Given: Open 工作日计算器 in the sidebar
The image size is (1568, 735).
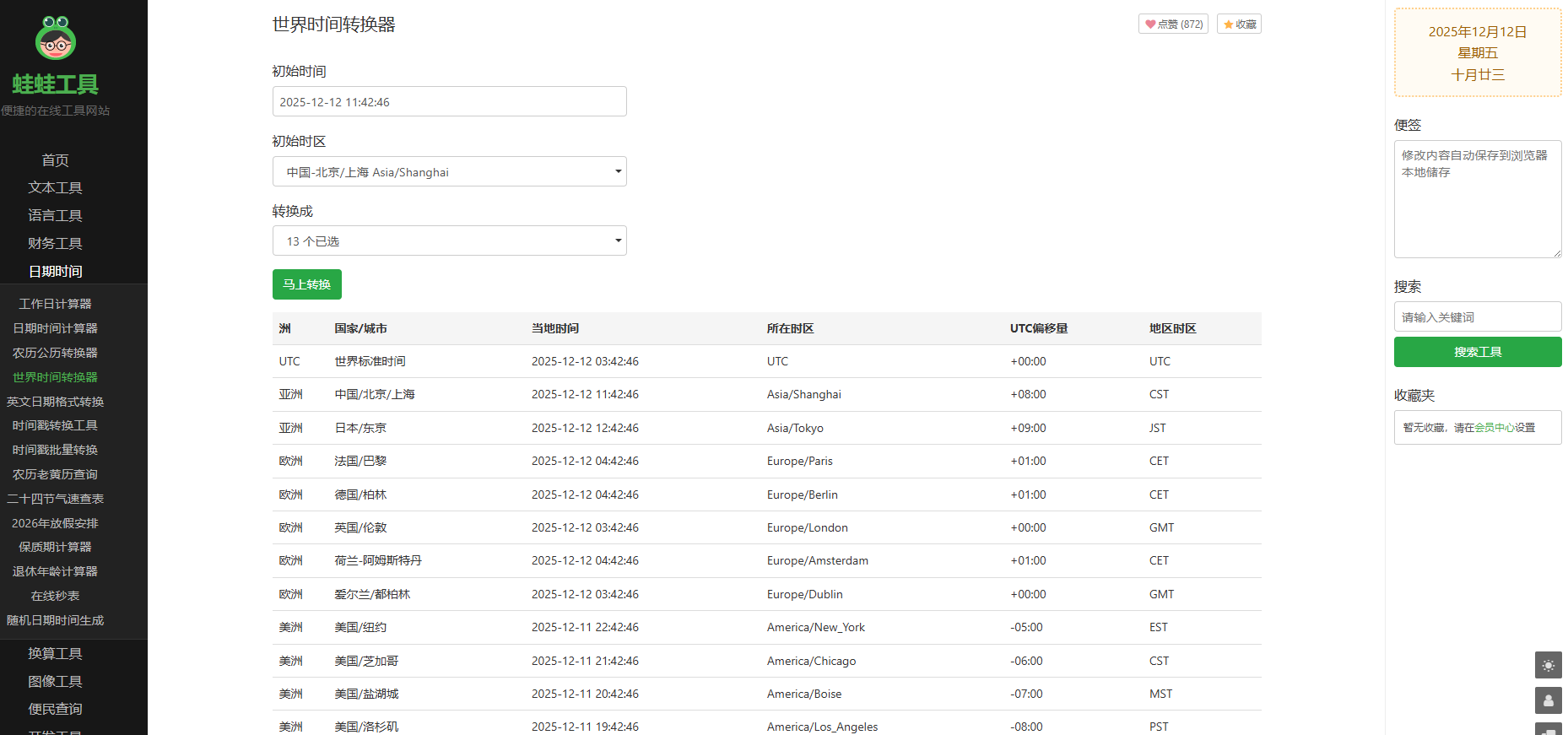Looking at the screenshot, I should pyautogui.click(x=56, y=304).
